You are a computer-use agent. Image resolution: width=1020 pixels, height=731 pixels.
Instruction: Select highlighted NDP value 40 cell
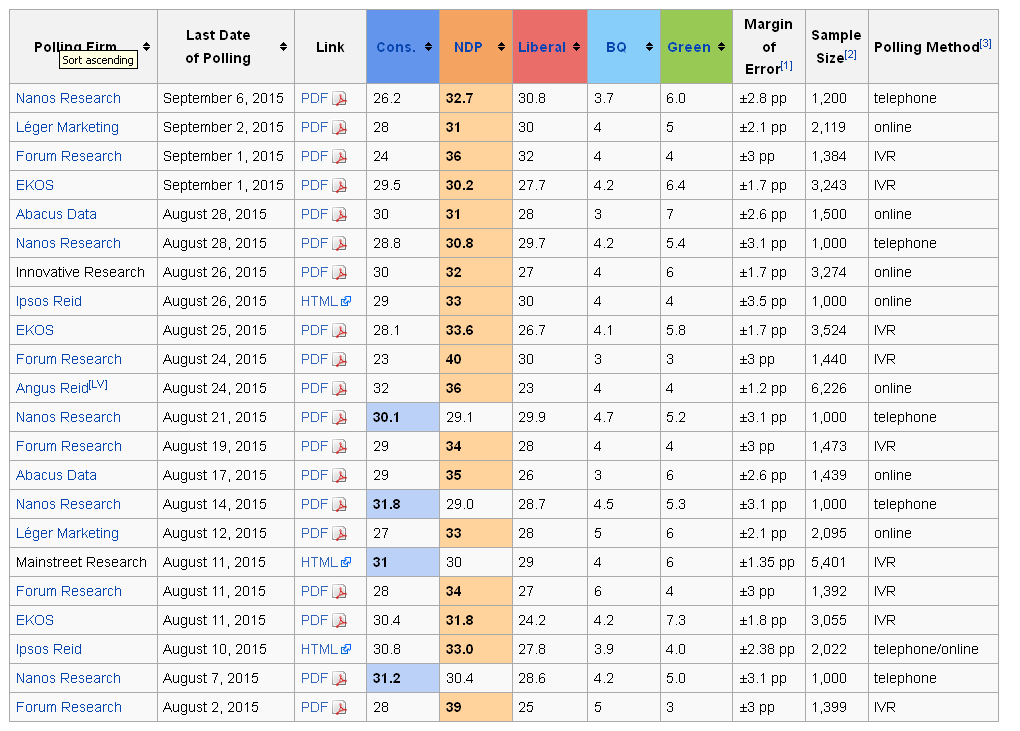pyautogui.click(x=476, y=359)
